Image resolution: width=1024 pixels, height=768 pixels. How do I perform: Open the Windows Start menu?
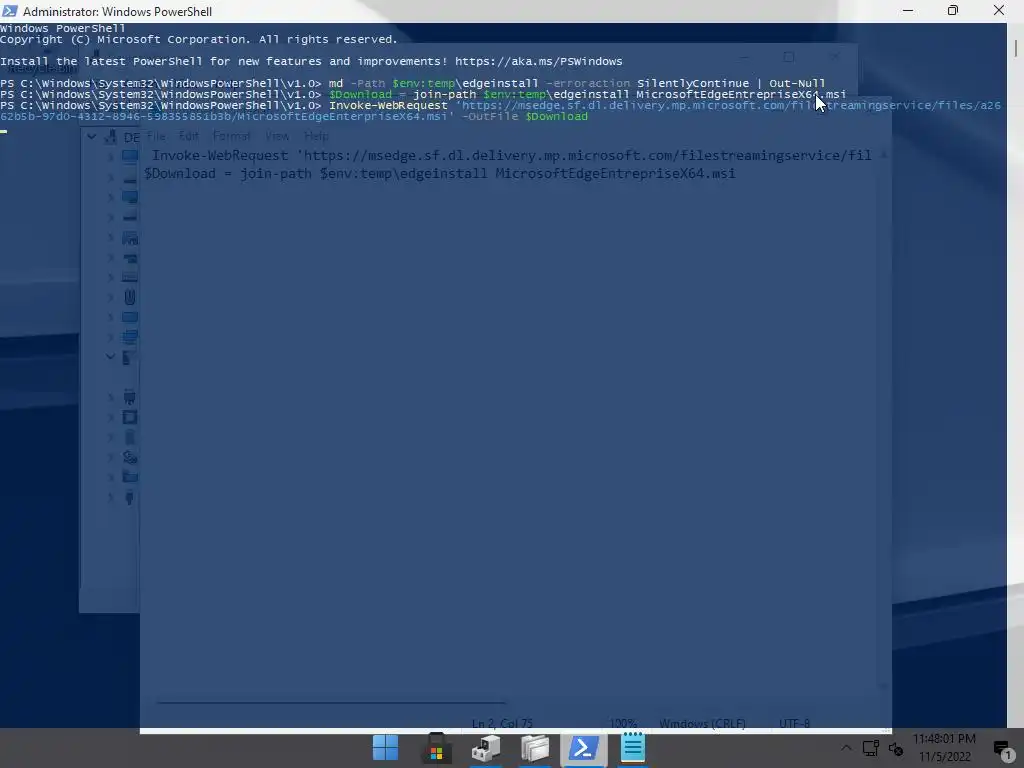[x=385, y=748]
